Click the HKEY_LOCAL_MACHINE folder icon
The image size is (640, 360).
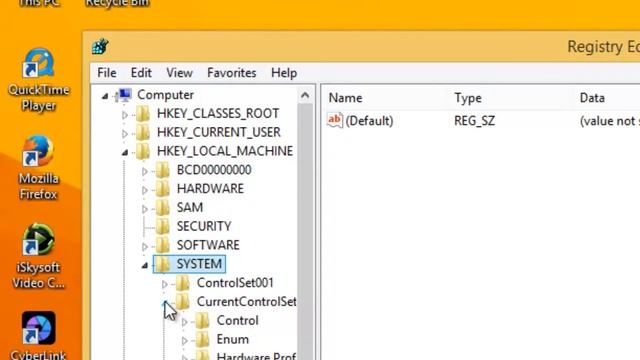pyautogui.click(x=143, y=151)
